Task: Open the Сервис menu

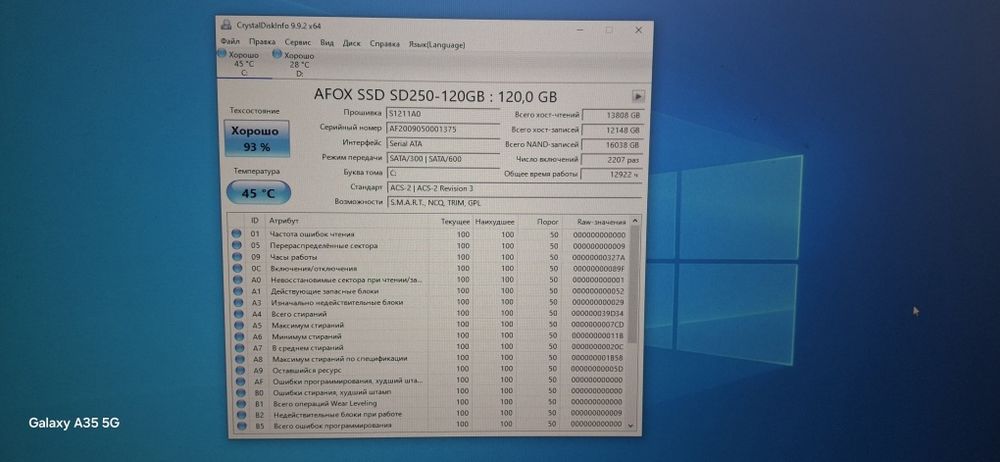Action: pos(298,43)
